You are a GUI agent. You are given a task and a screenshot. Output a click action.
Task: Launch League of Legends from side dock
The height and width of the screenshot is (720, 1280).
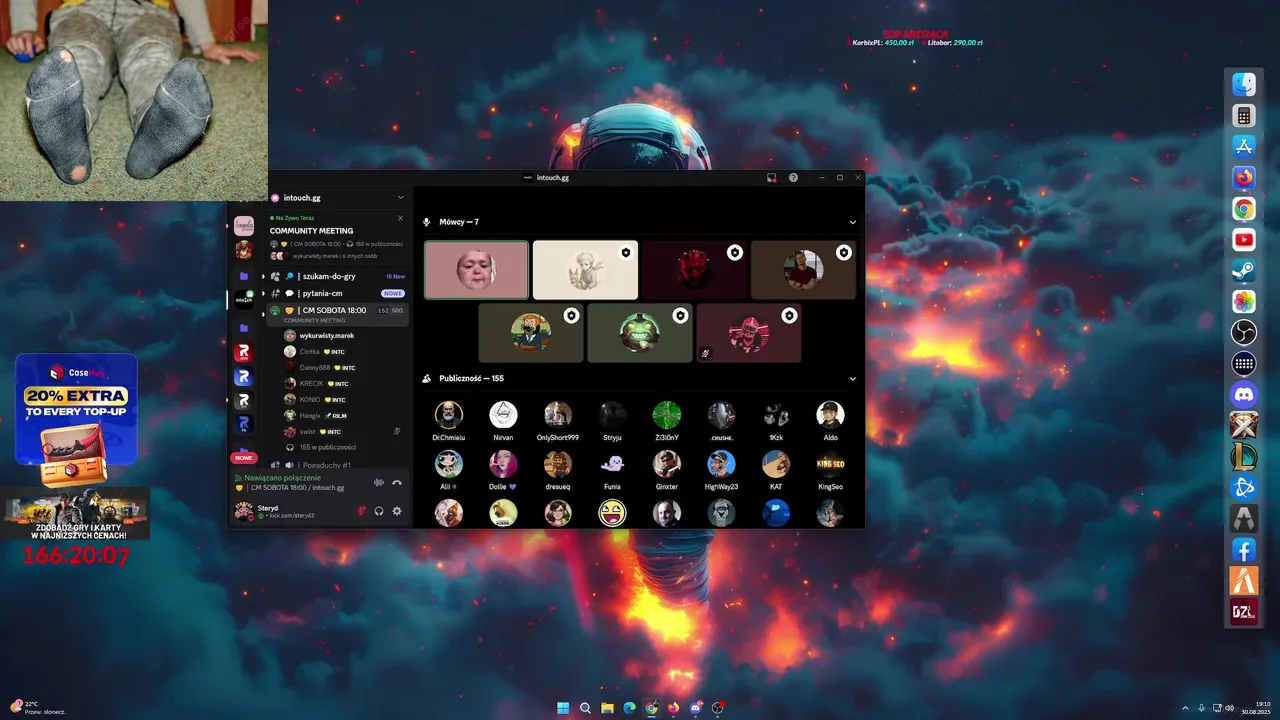pyautogui.click(x=1244, y=456)
